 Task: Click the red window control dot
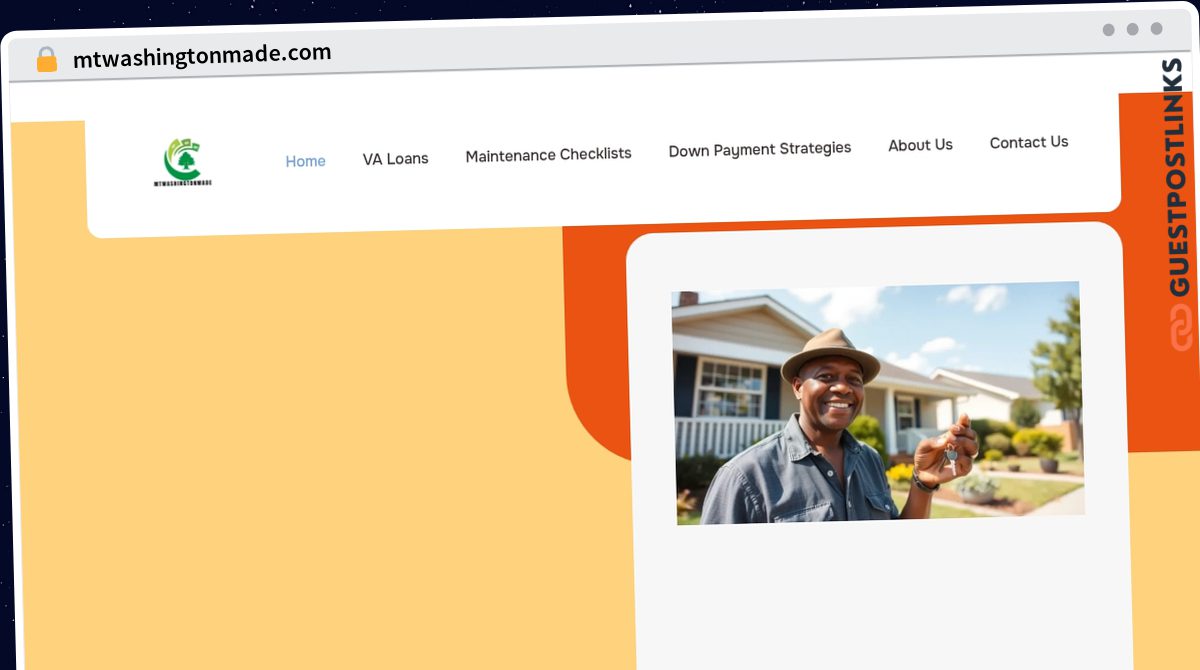[x=1109, y=29]
